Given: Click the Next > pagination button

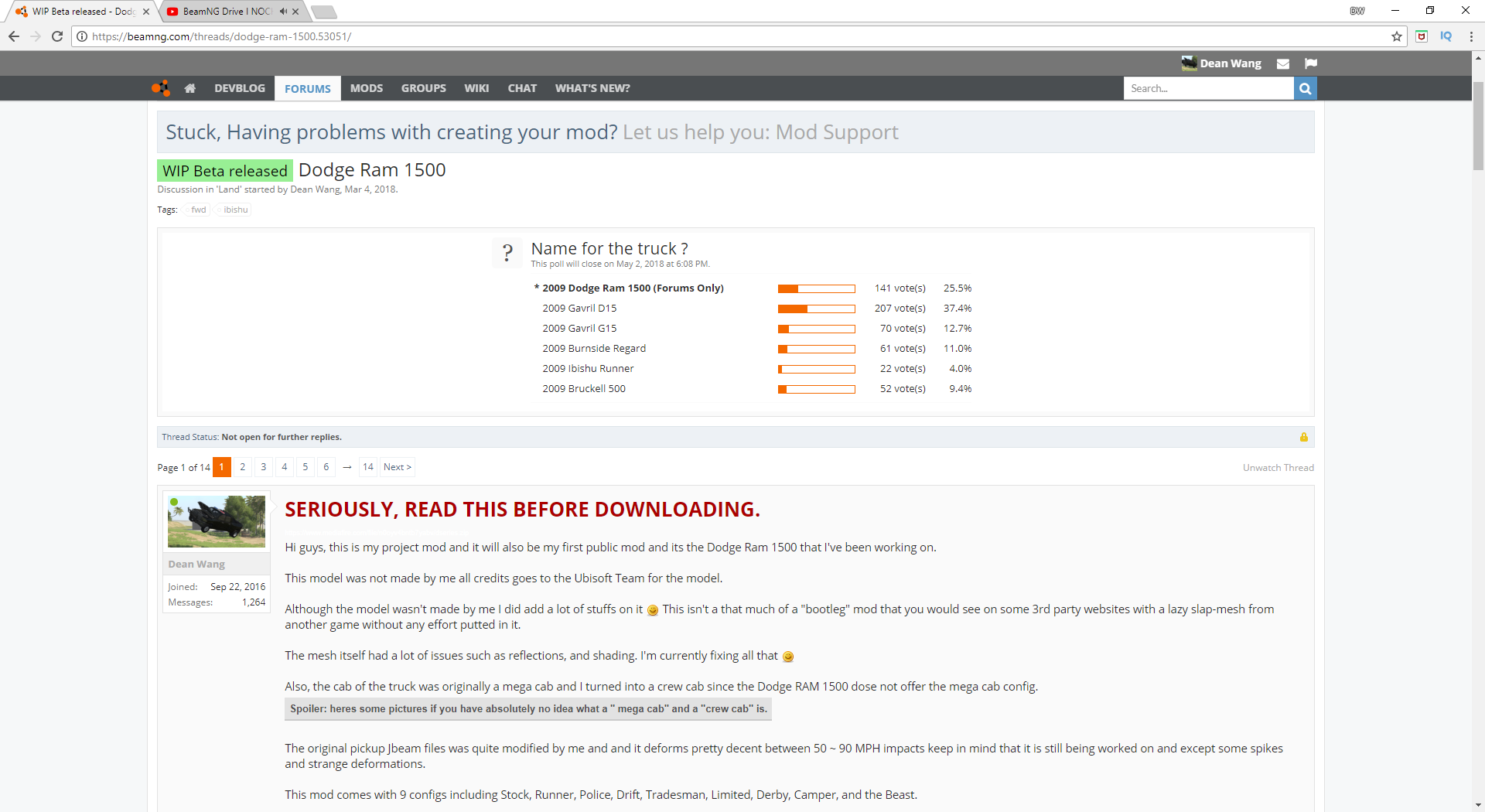Looking at the screenshot, I should [x=398, y=467].
